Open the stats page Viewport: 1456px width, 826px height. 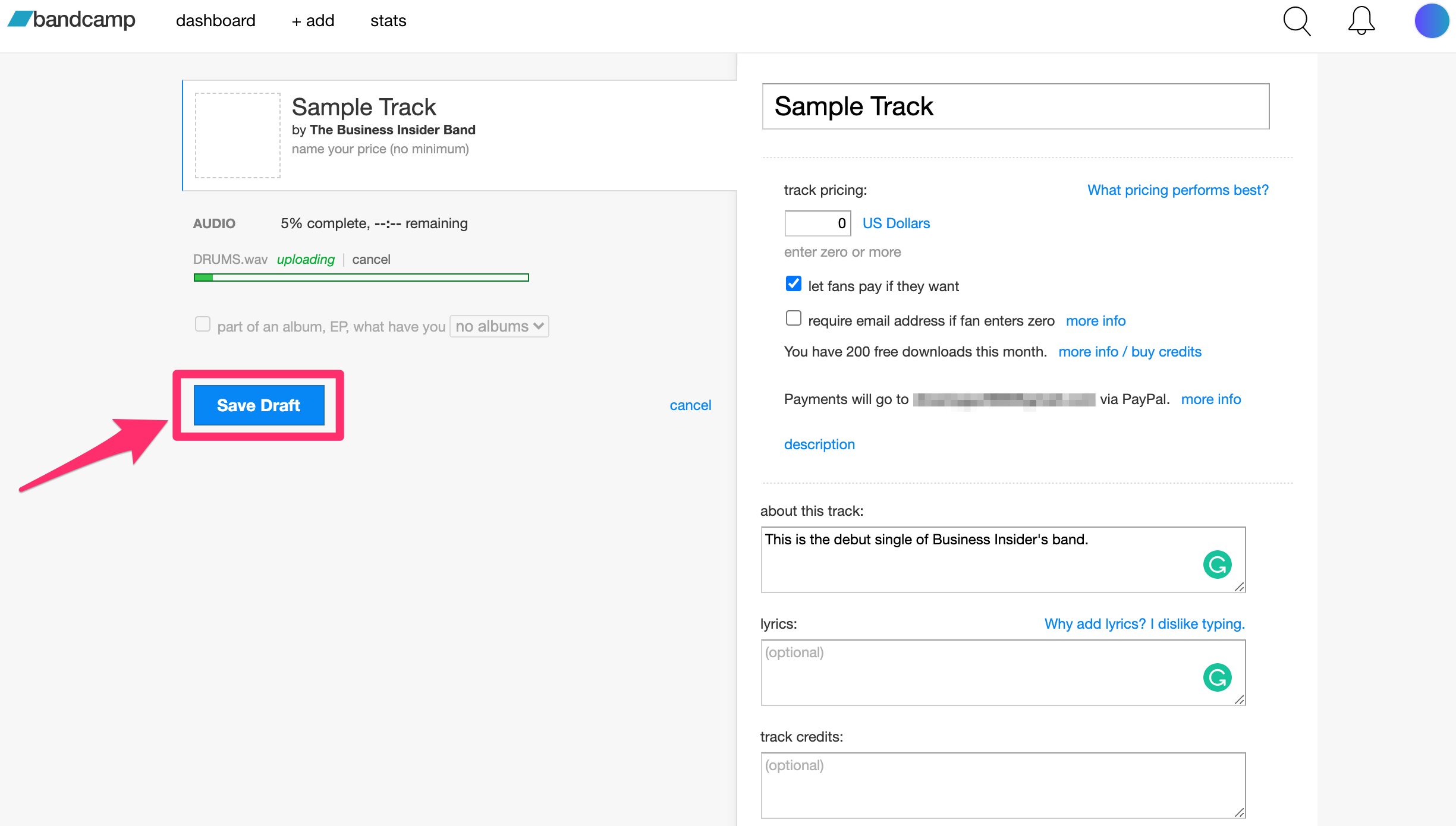[388, 20]
